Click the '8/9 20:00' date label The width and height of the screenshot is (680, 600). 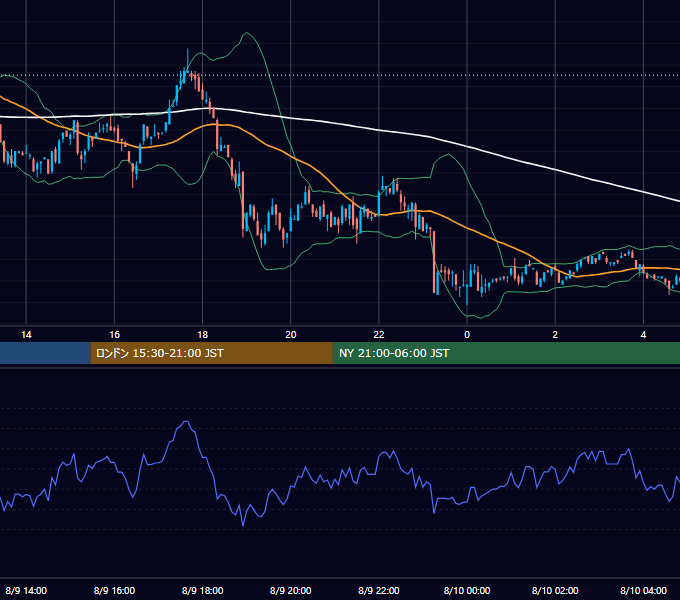[x=291, y=590]
